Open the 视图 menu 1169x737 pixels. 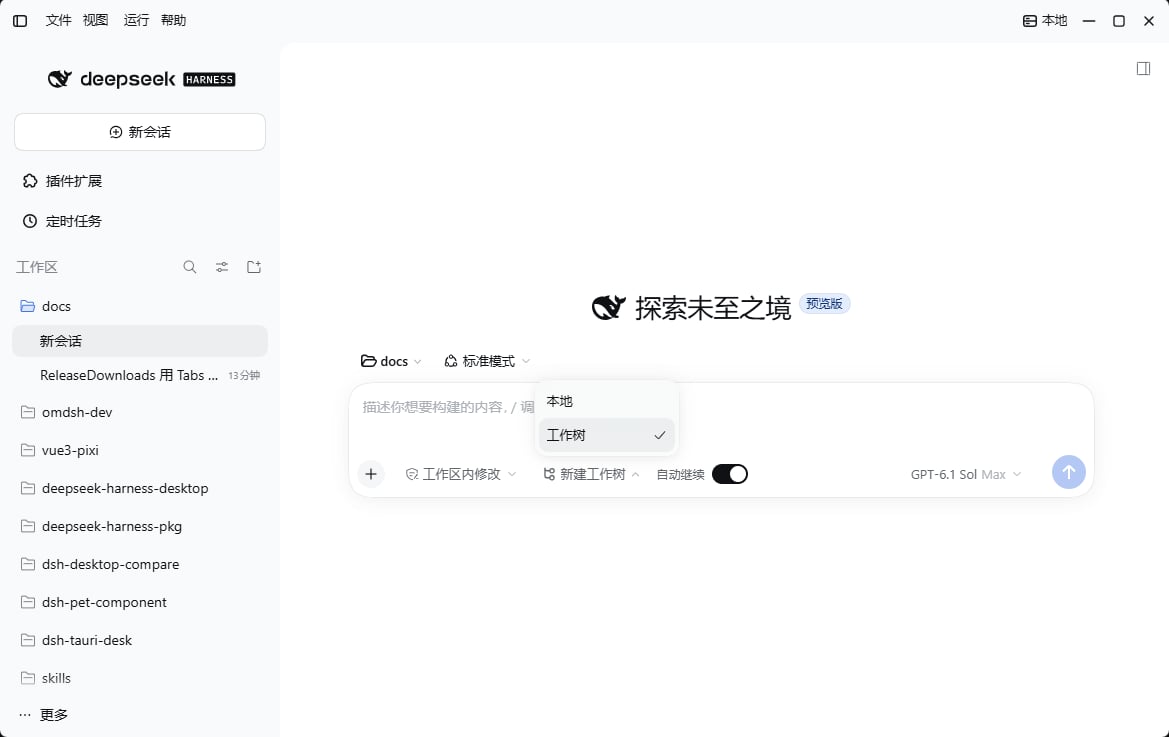[95, 21]
